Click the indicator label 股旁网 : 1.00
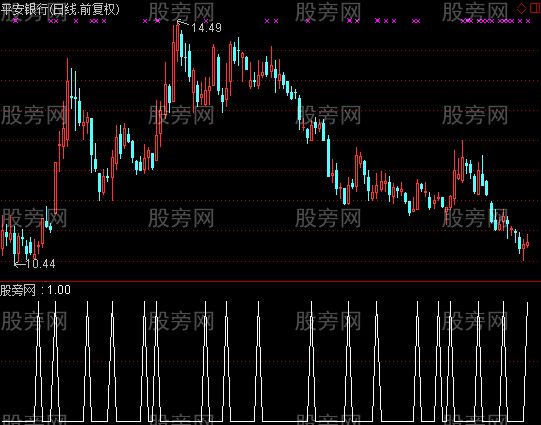The width and height of the screenshot is (541, 425). tap(36, 290)
